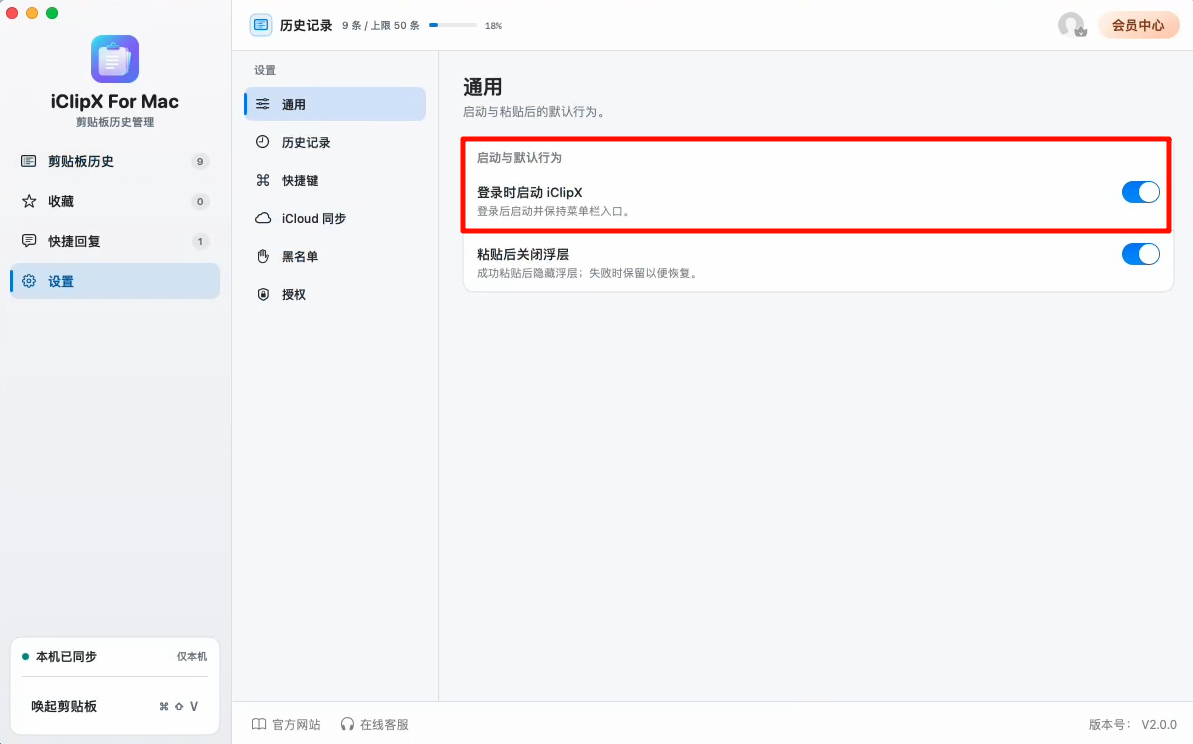The width and height of the screenshot is (1193, 744).
Task: Click the headset icon beside 在线客服
Action: 347,724
